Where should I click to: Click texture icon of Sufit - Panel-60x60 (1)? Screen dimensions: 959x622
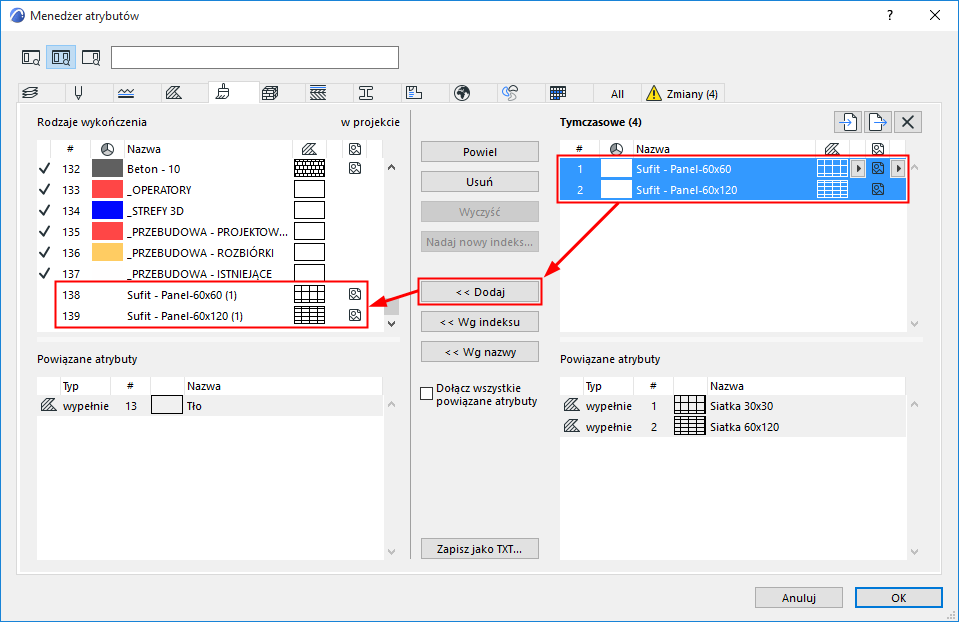pos(355,294)
